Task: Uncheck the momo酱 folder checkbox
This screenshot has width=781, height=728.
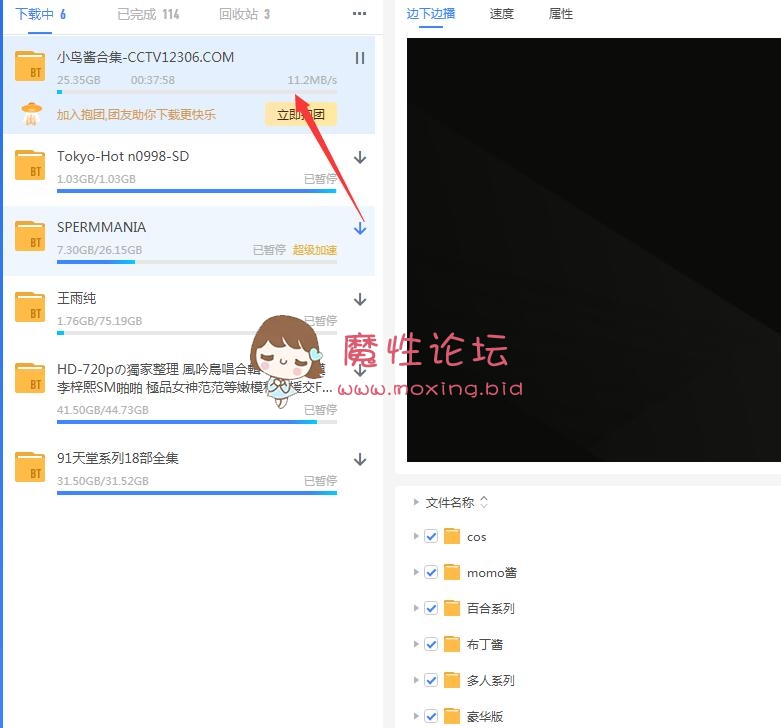Action: pyautogui.click(x=431, y=573)
